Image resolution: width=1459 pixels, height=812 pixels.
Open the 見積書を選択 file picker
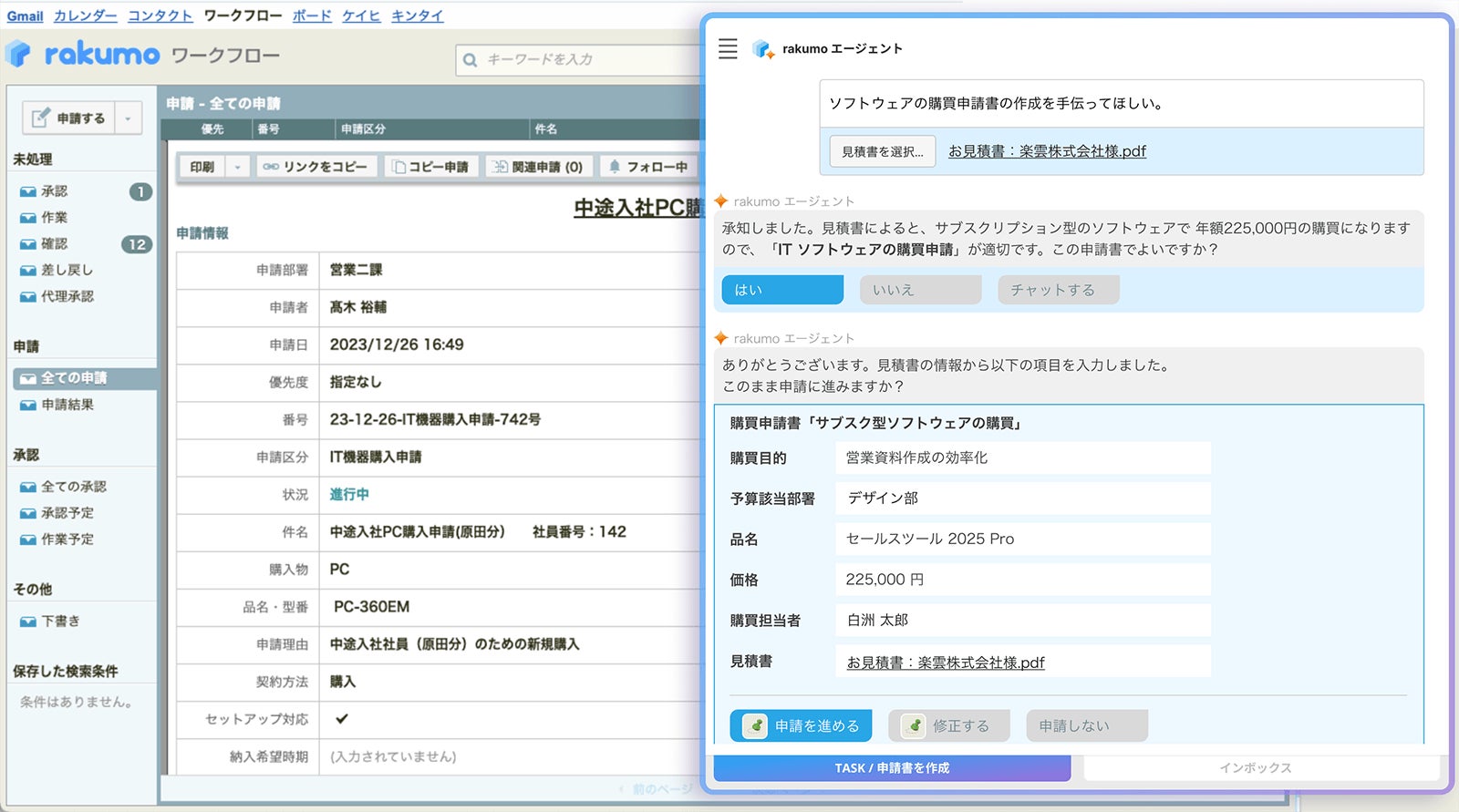click(882, 151)
